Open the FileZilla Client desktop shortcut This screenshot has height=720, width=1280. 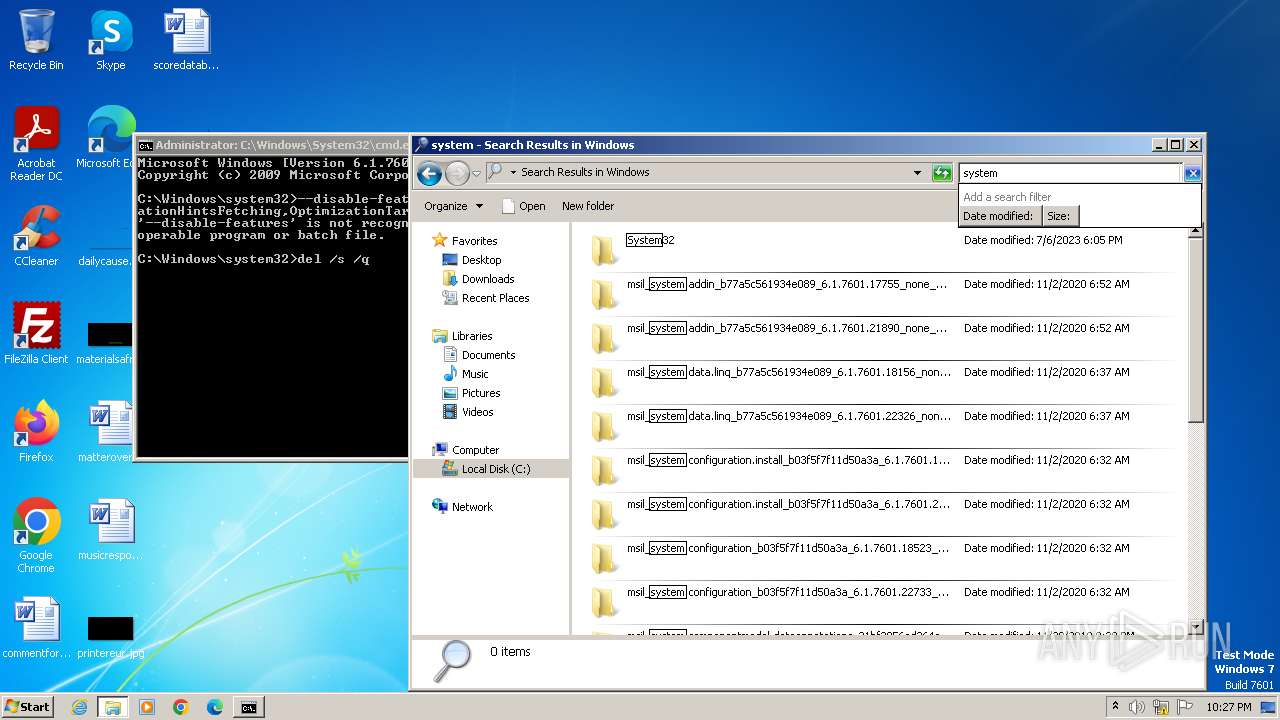click(x=36, y=334)
